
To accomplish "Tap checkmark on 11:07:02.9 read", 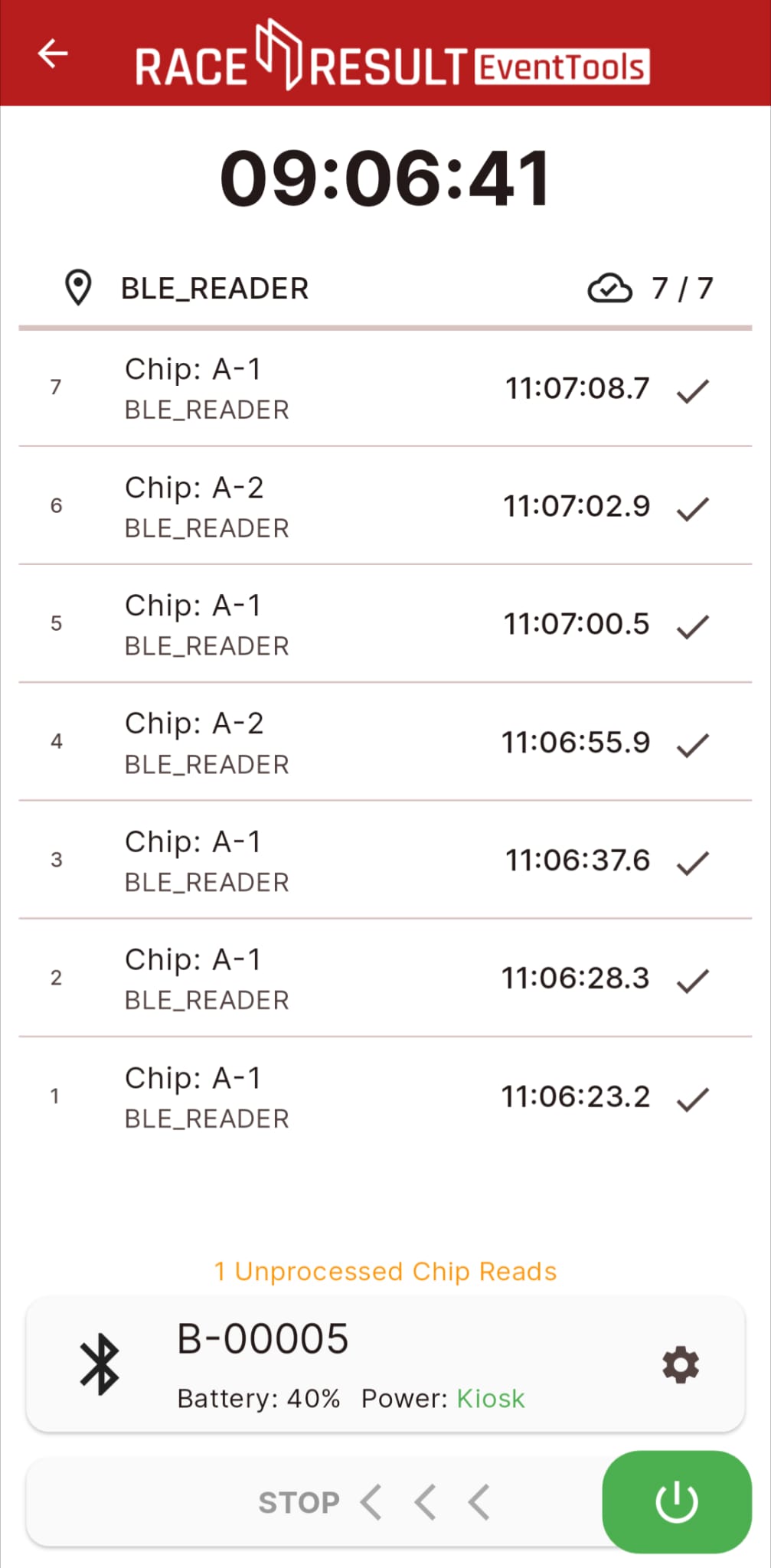I will 693,508.
